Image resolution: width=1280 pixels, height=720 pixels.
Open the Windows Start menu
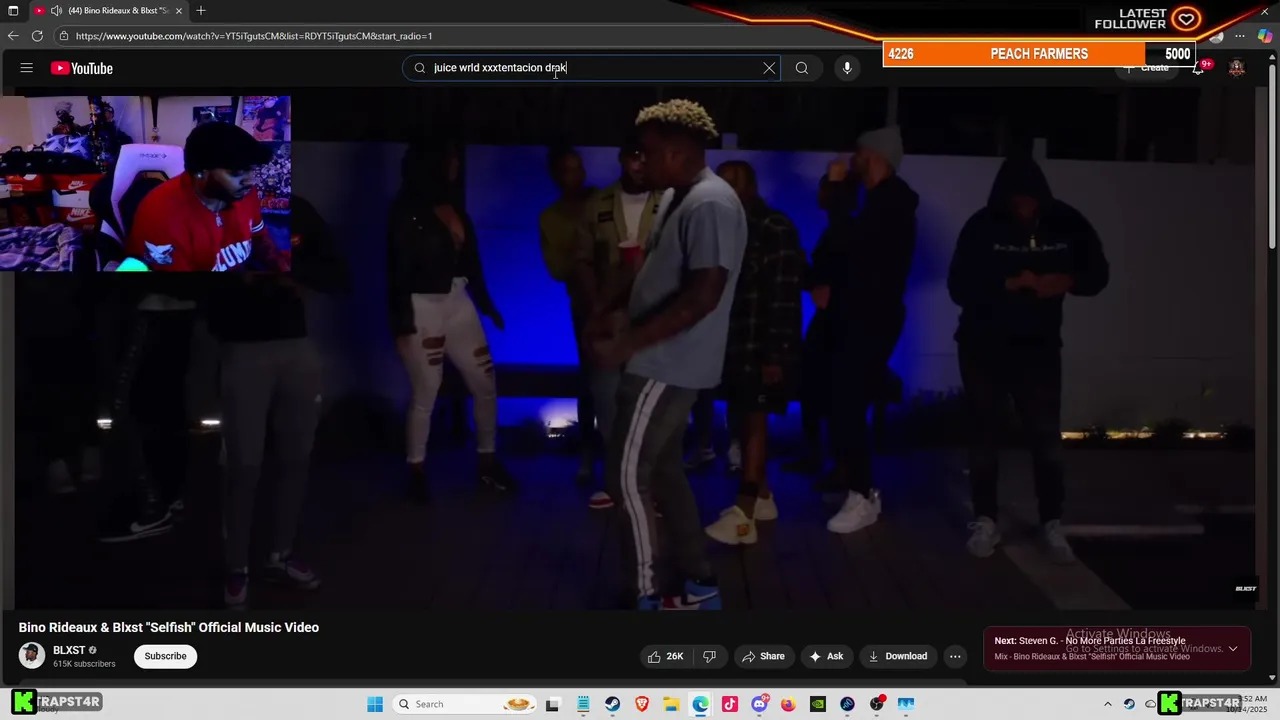click(375, 704)
